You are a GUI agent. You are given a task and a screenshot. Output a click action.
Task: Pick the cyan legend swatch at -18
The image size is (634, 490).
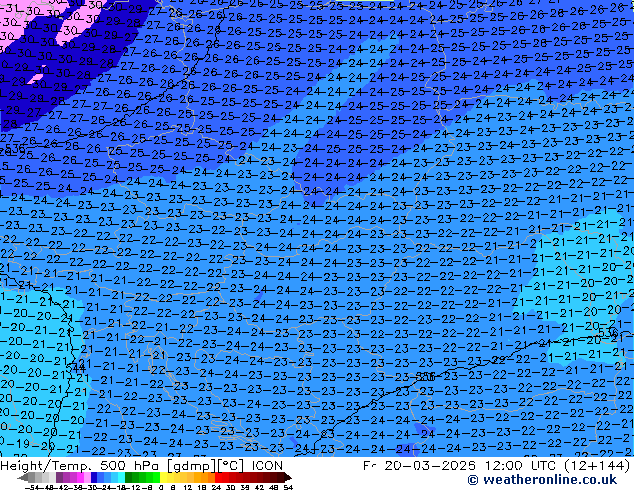121,477
